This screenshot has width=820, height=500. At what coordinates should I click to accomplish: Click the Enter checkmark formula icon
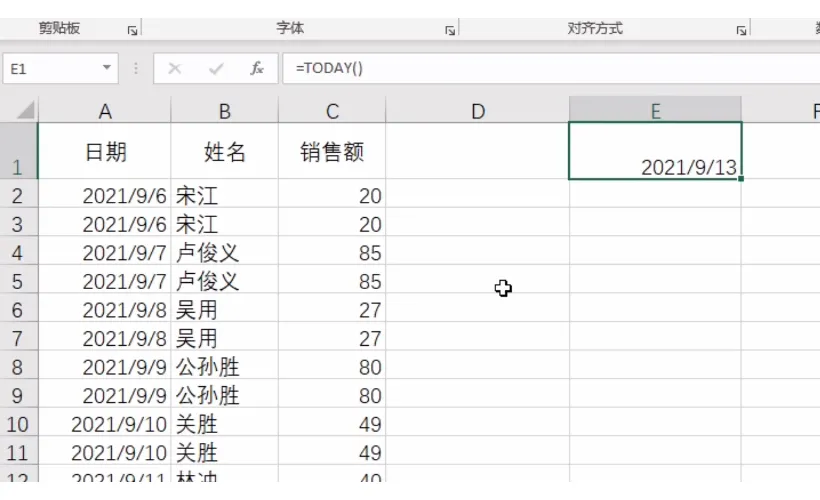click(x=215, y=68)
